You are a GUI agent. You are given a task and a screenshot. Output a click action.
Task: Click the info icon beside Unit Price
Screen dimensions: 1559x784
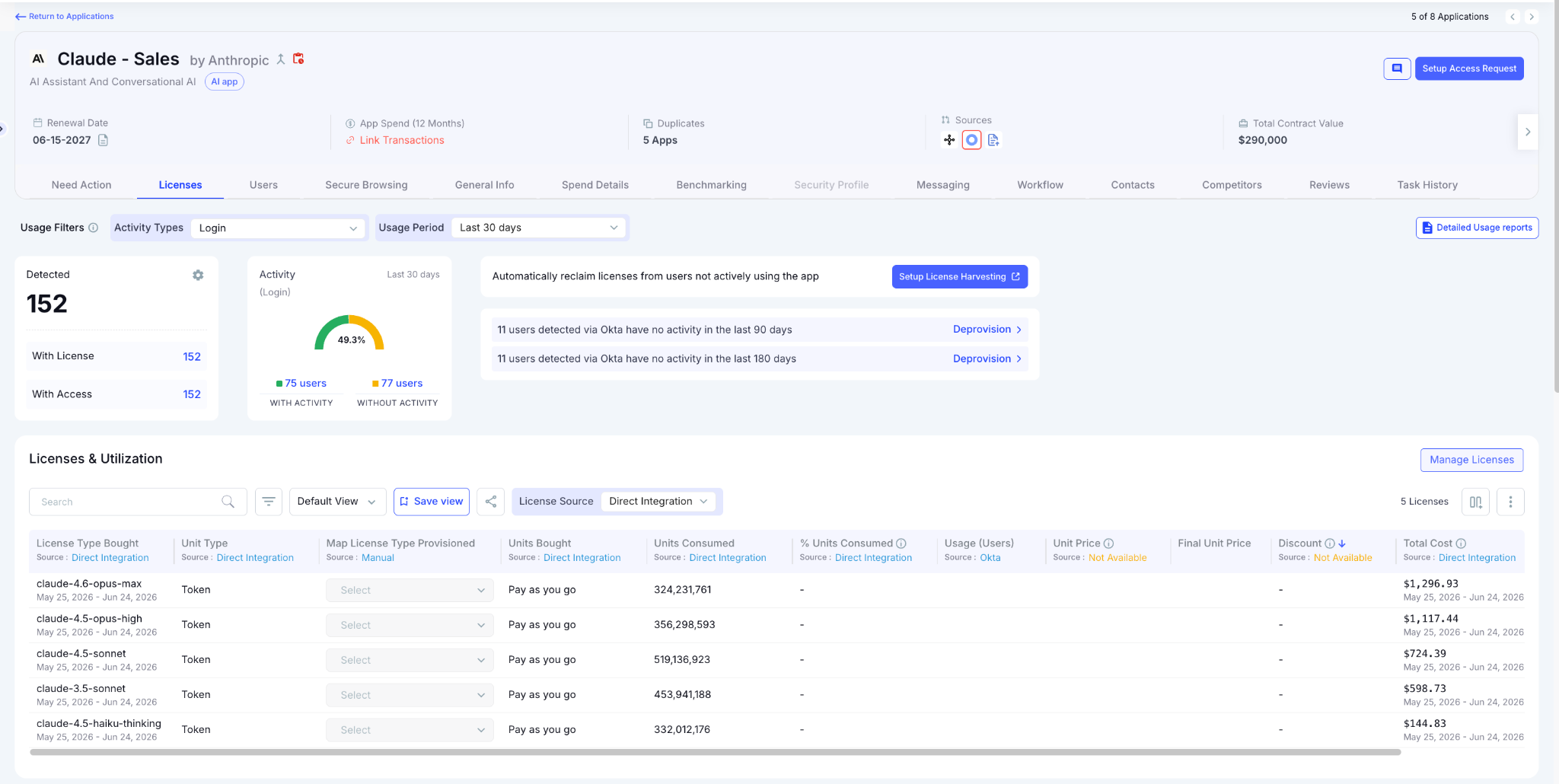click(x=1109, y=543)
